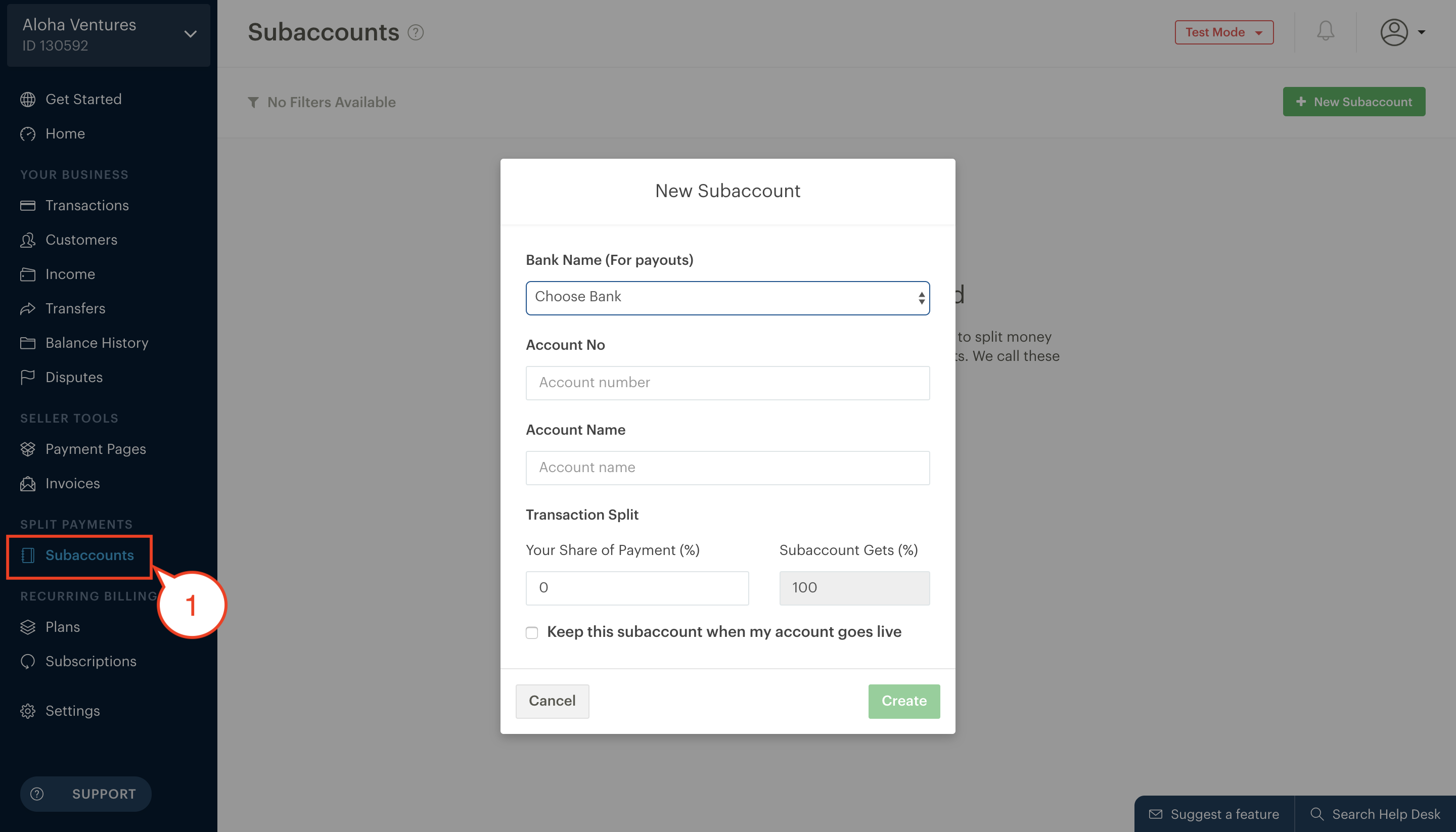Click the Payment Pages icon

[27, 449]
